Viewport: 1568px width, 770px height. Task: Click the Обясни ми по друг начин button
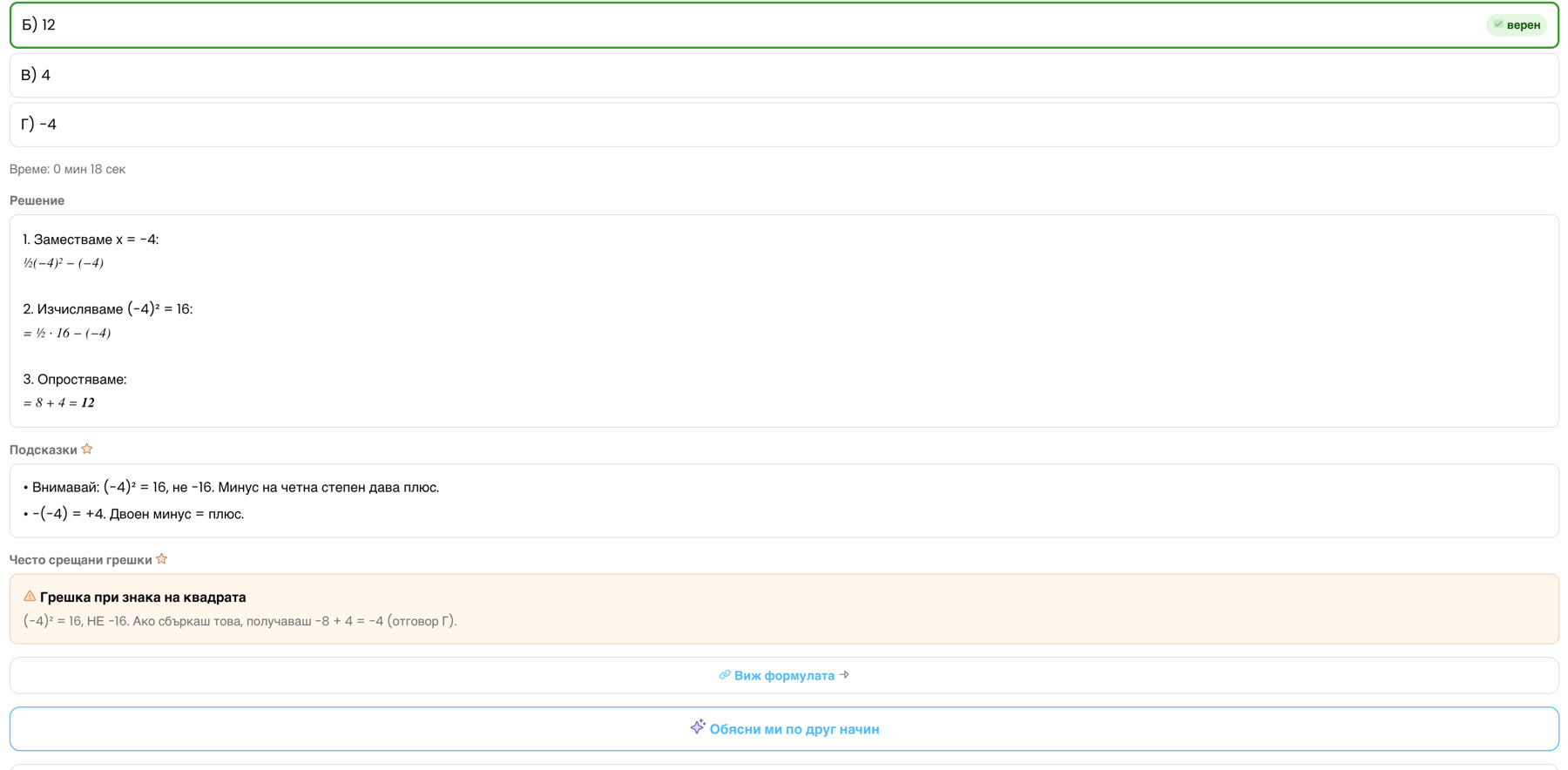click(784, 729)
